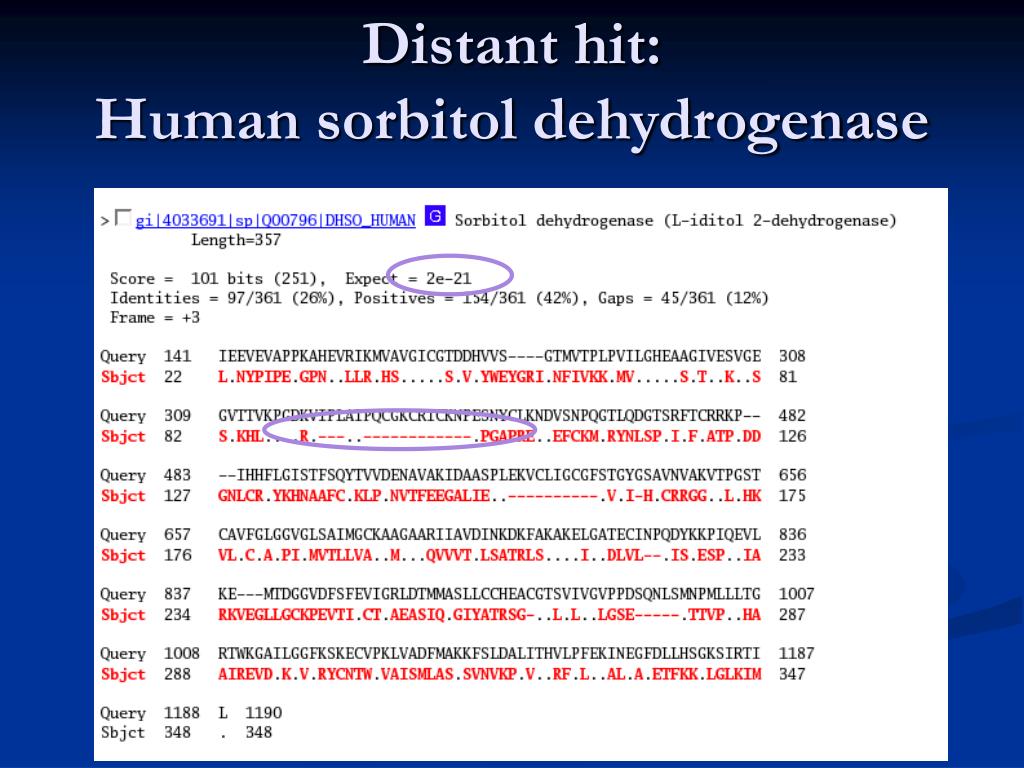Click the Sbjct 176 sequence line

click(x=453, y=555)
